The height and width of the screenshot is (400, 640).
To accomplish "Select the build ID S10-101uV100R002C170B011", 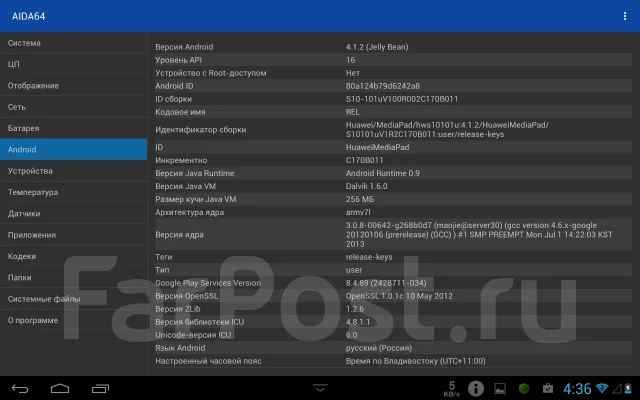I will coord(402,99).
